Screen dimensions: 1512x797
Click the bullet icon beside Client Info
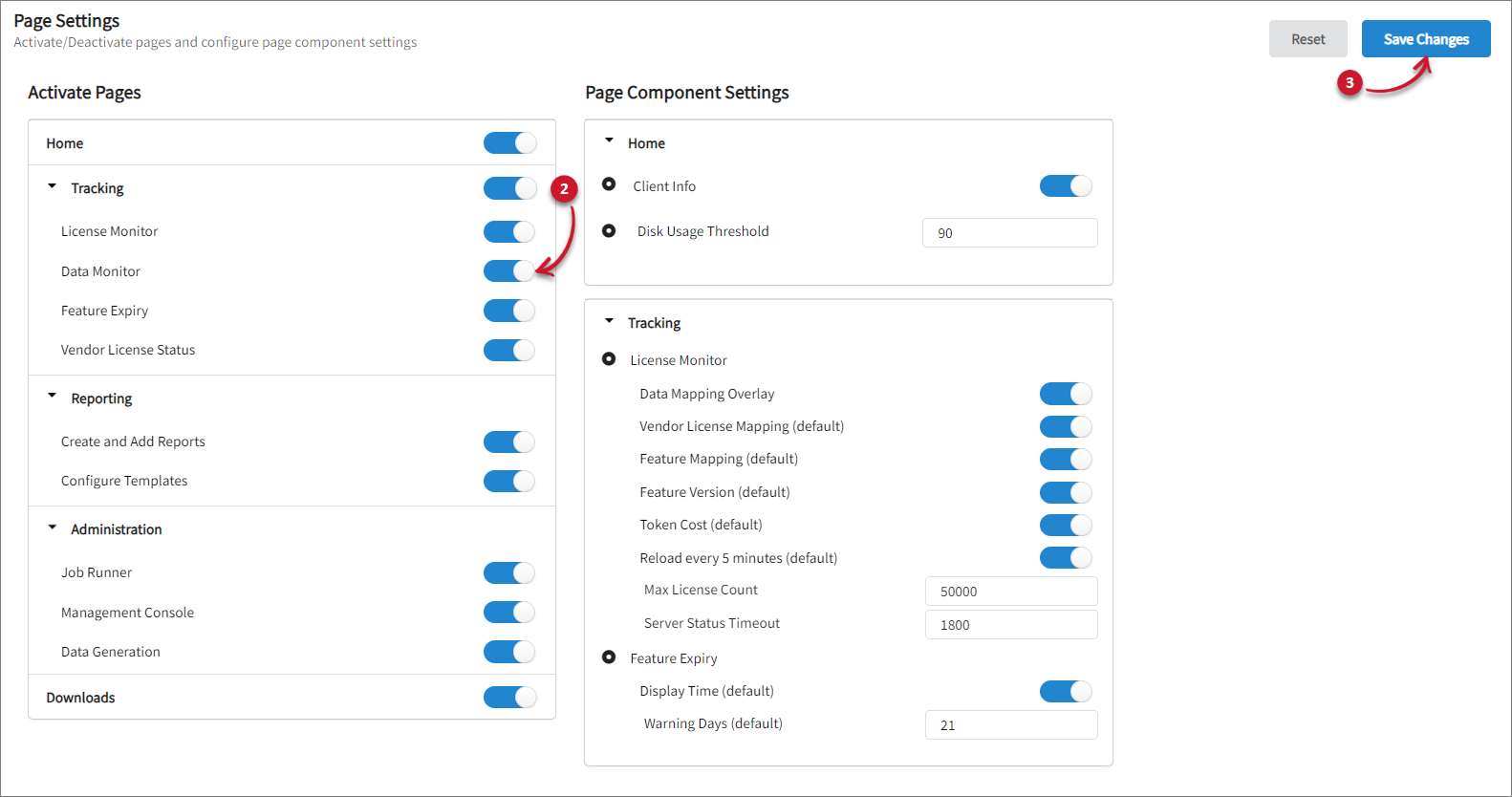point(609,183)
